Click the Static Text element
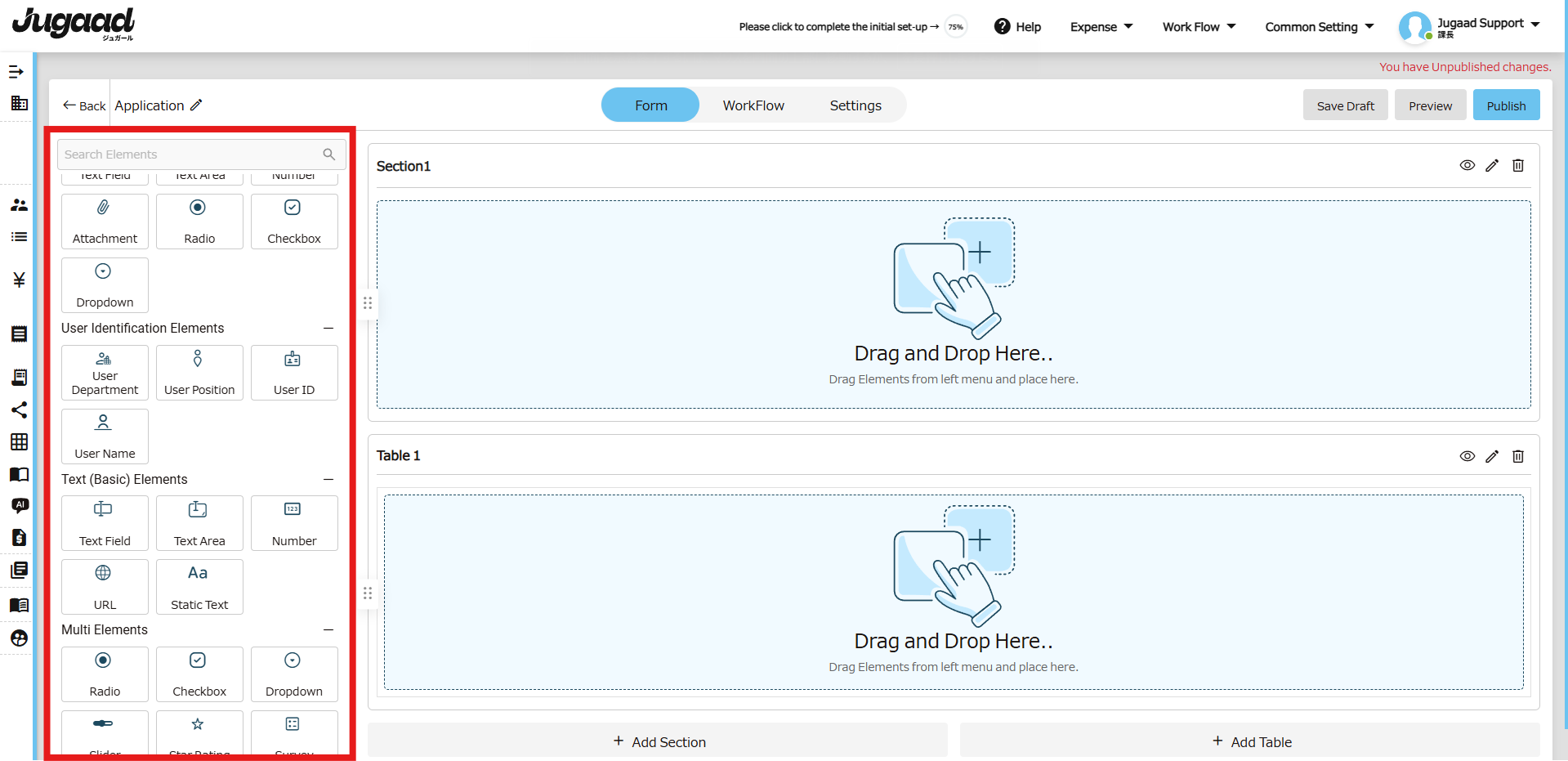Screen dimensions: 1568x761 (x=199, y=587)
